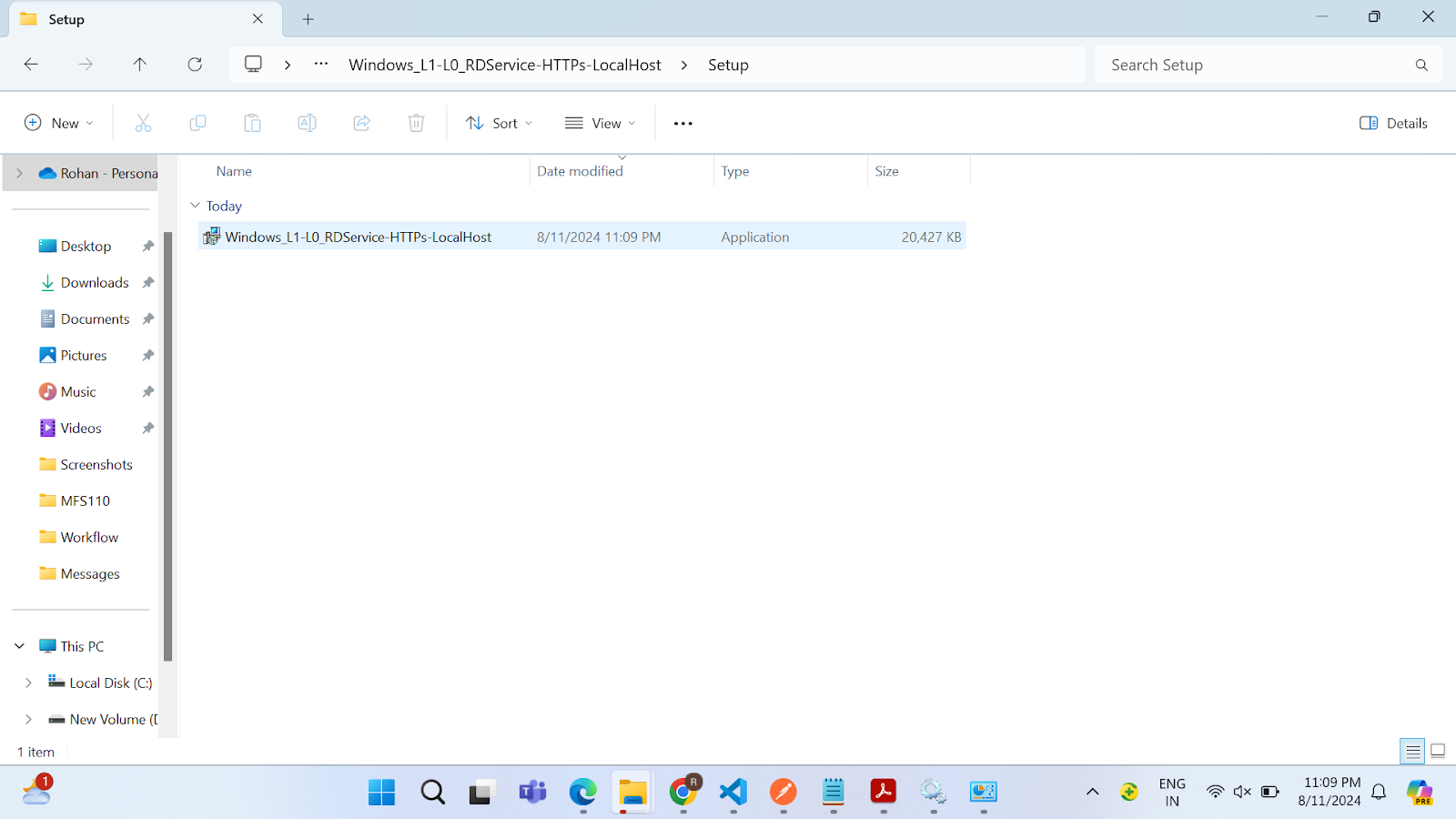Collapse the Today group
This screenshot has width=1456, height=819.
coord(195,206)
